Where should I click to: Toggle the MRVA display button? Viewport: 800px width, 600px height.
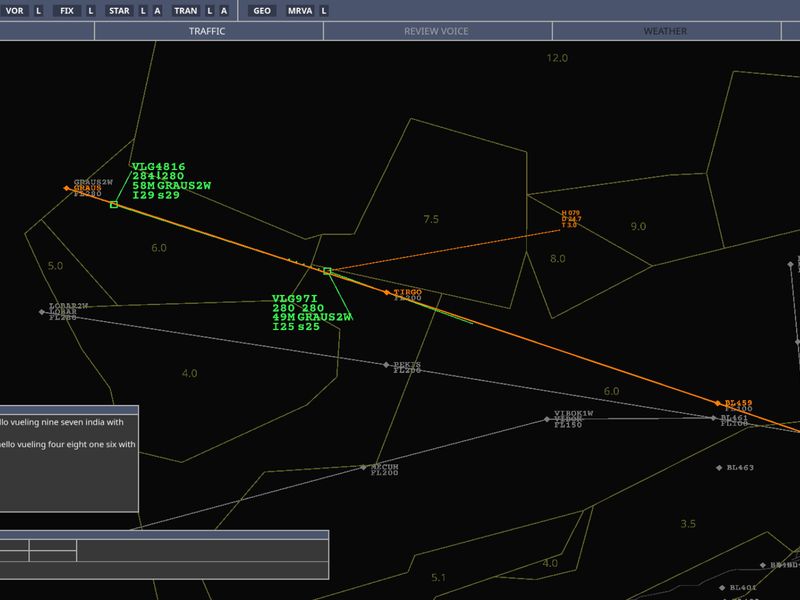300,11
